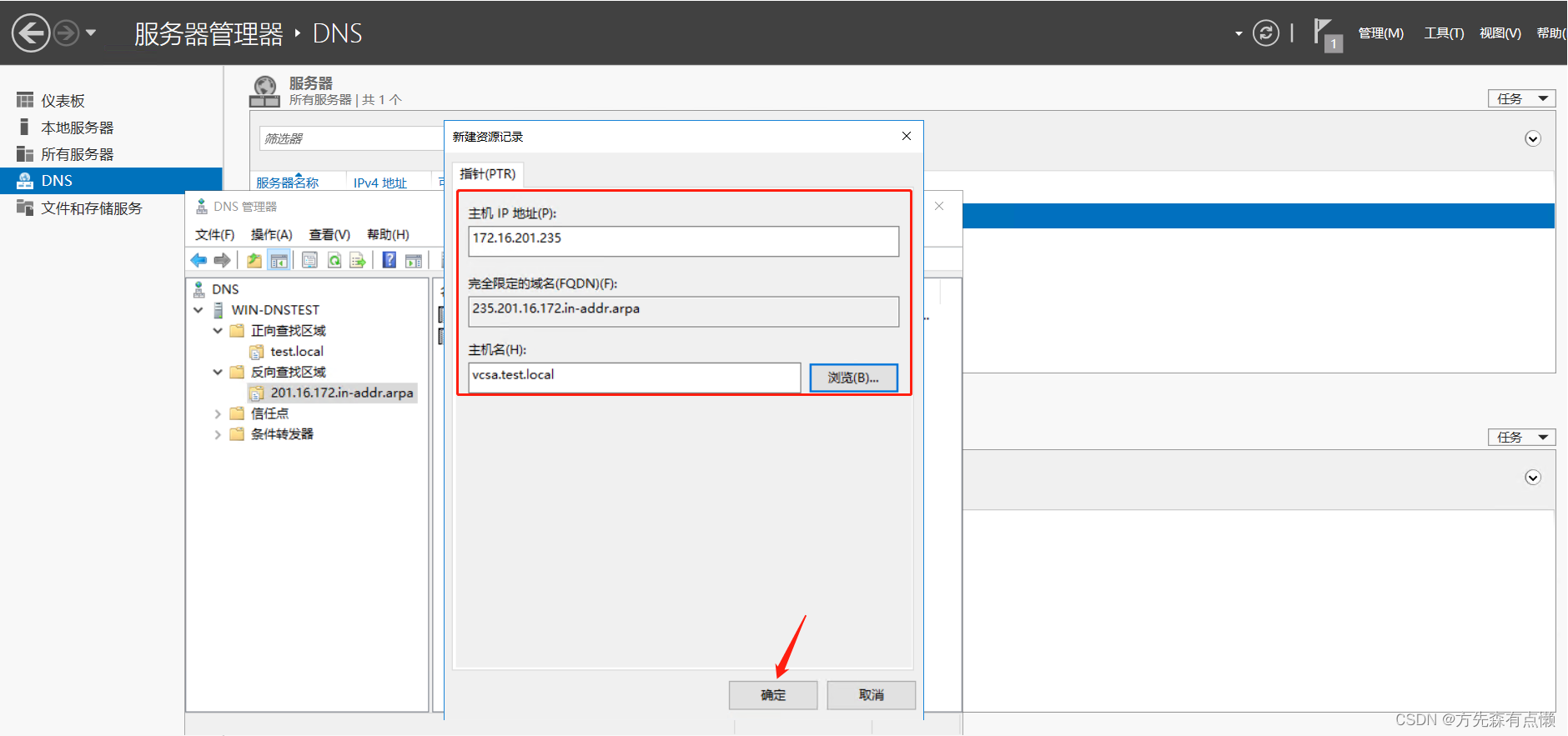Screen dimensions: 1568x736
Task: Expand the 条件转发器 node
Action: [218, 434]
